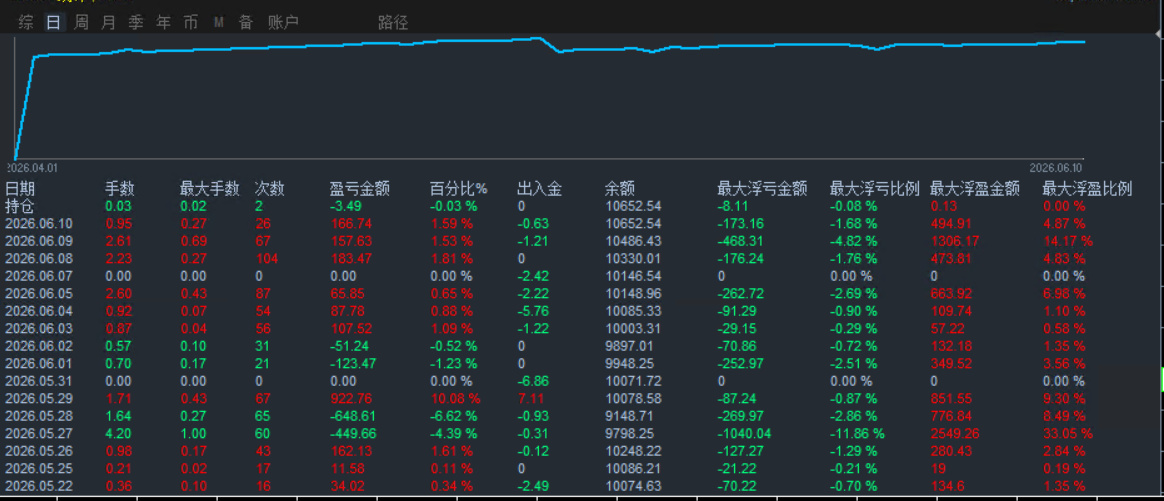
Task: Open the 季 quarterly tab
Action: coord(136,23)
